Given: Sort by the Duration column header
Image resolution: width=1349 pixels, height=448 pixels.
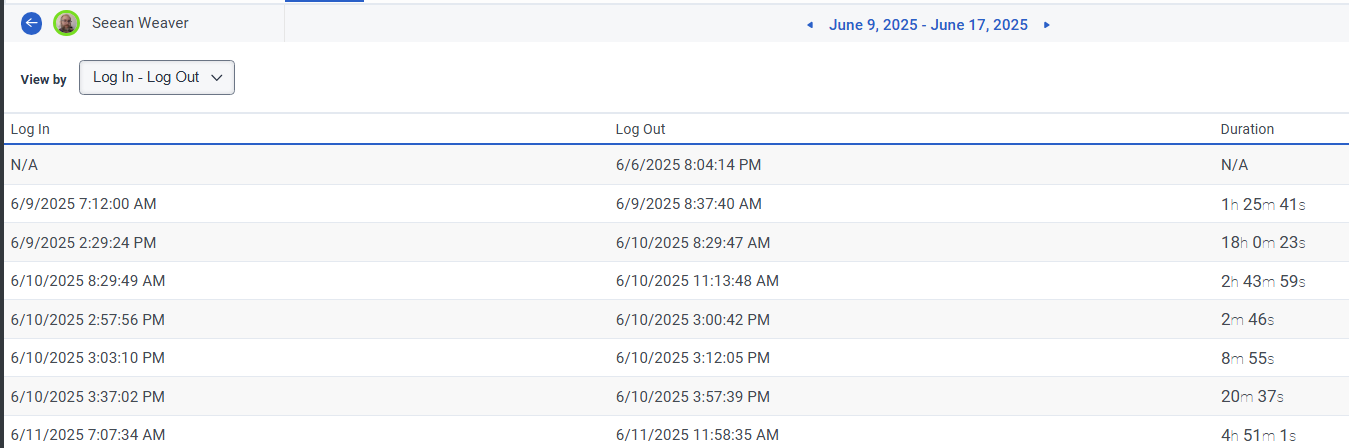Looking at the screenshot, I should point(1247,129).
